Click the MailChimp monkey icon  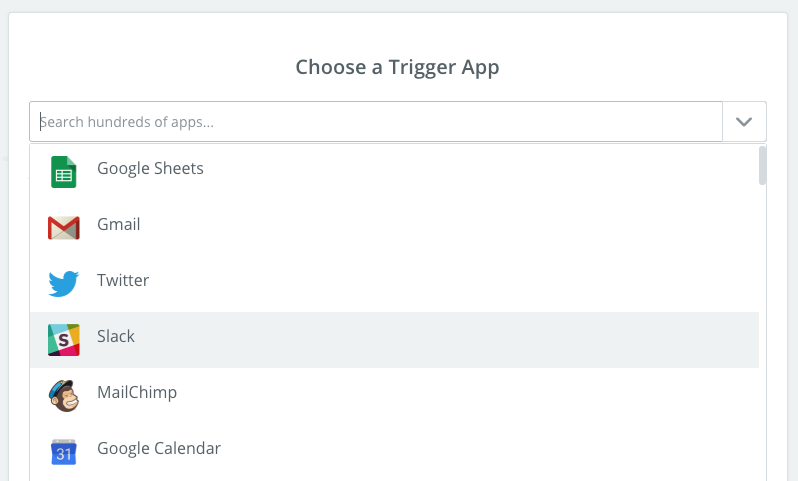click(x=64, y=395)
